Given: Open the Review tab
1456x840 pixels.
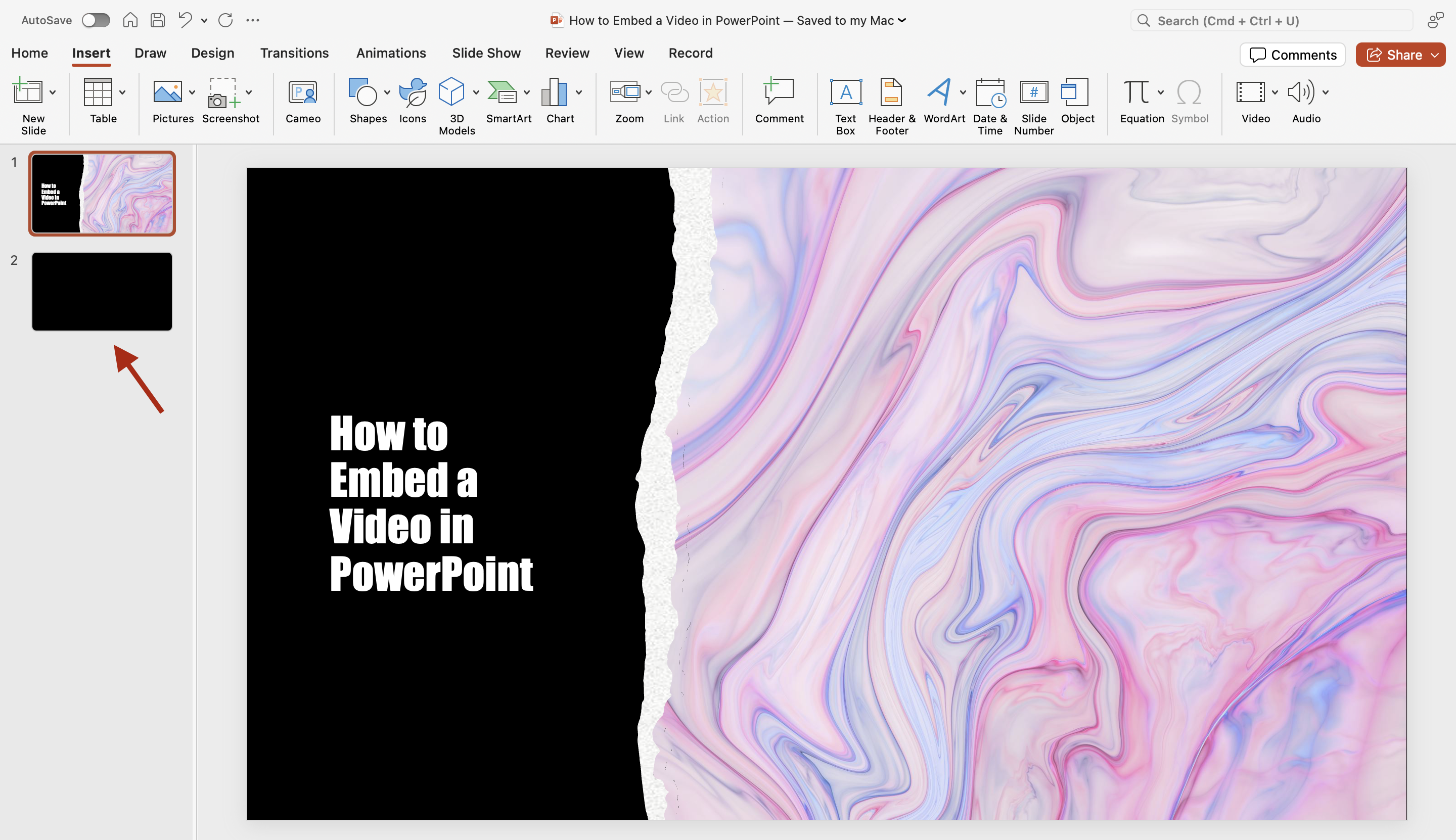Looking at the screenshot, I should [567, 53].
